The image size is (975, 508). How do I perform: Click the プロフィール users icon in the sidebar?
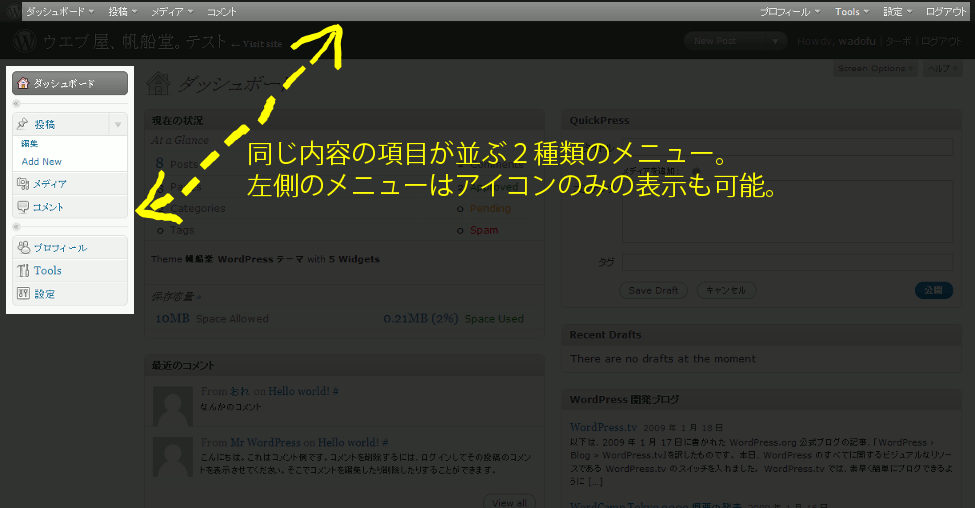click(23, 247)
